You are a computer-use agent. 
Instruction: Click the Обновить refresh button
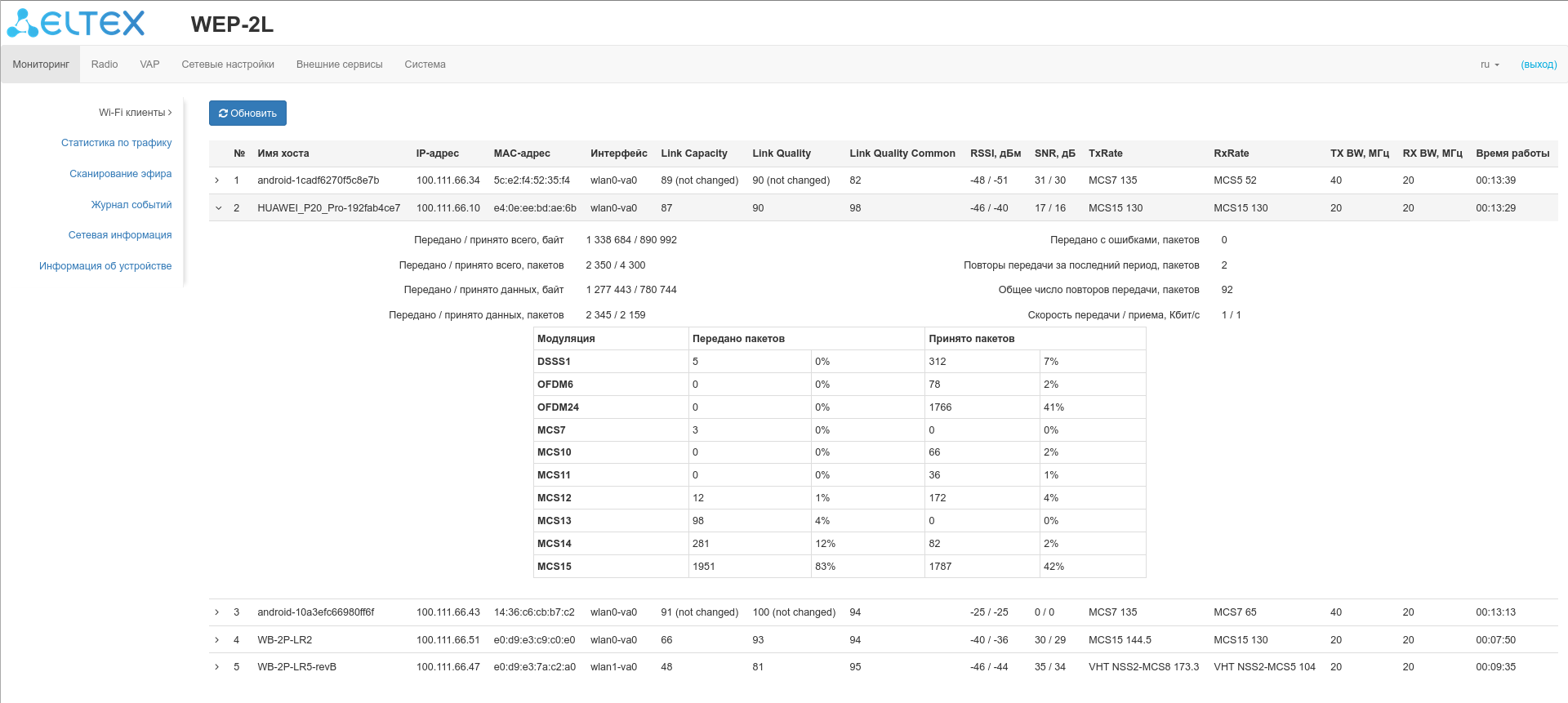tap(247, 113)
